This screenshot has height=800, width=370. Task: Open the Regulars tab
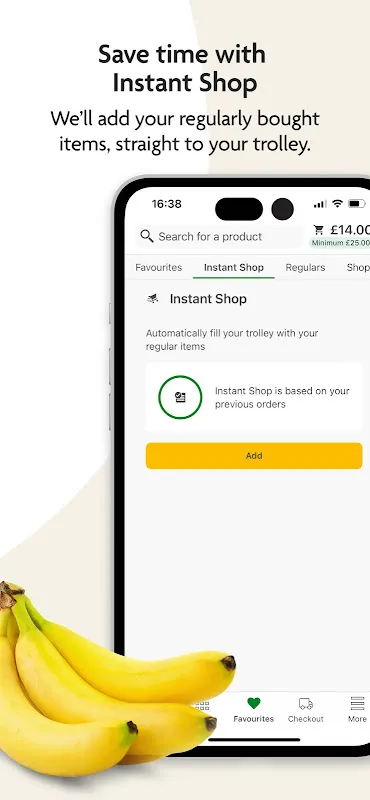(x=305, y=267)
